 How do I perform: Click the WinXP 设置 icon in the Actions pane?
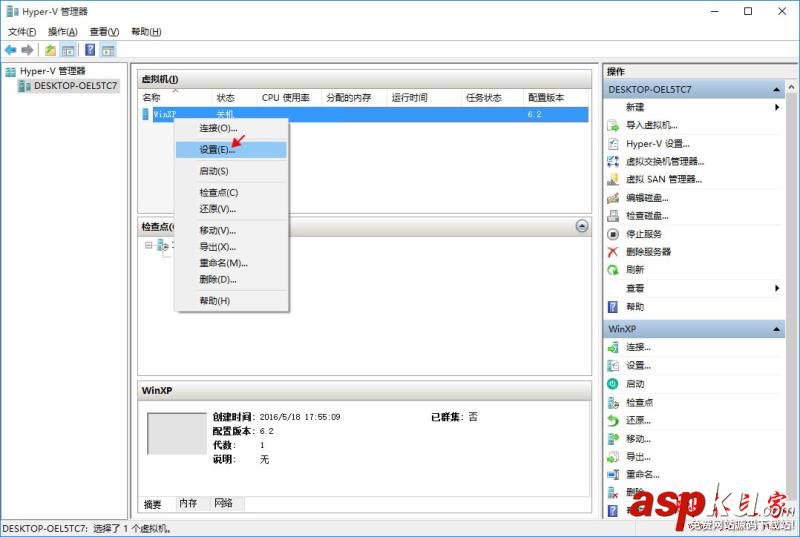click(613, 366)
